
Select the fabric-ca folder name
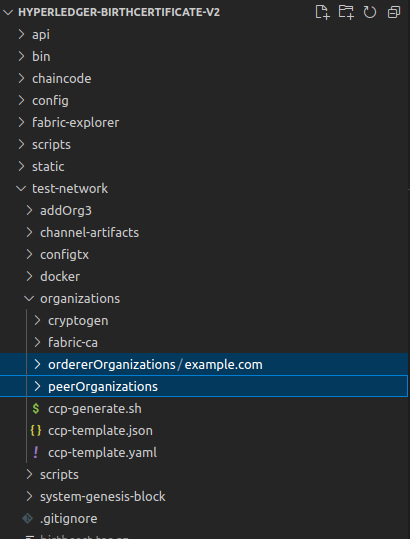(x=73, y=343)
